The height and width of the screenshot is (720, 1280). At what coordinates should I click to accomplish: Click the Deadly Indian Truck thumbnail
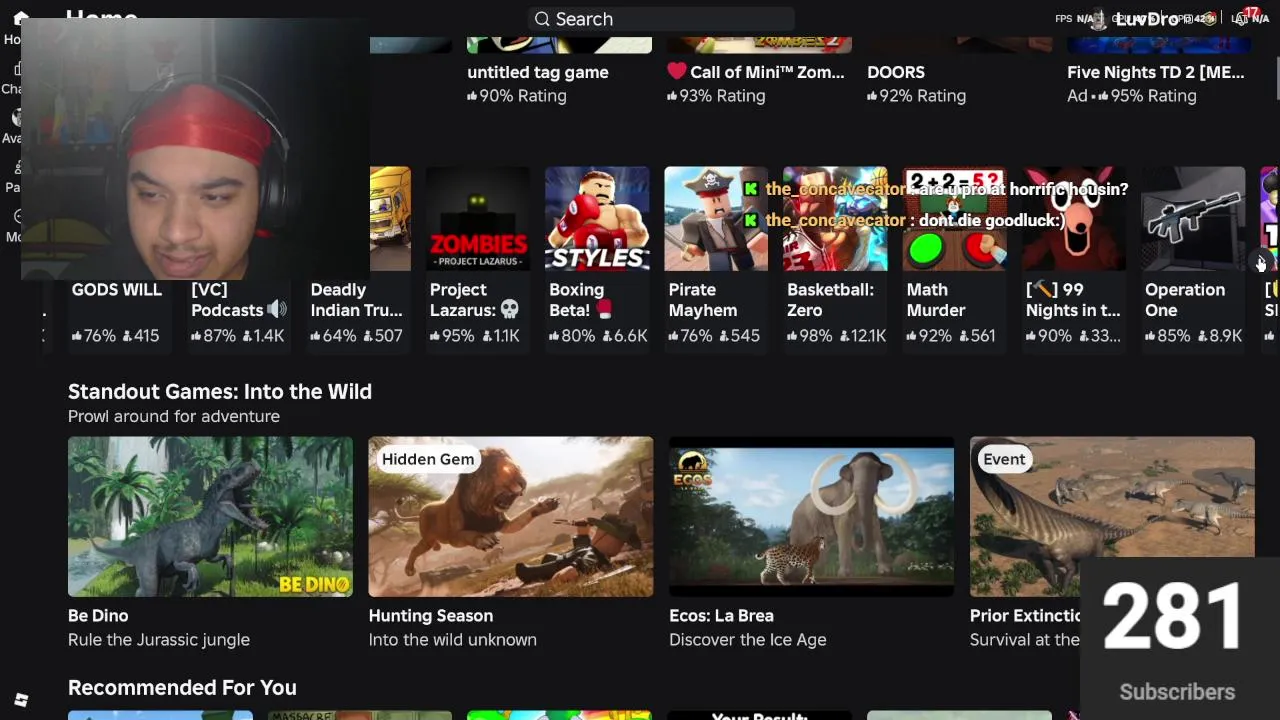click(390, 219)
